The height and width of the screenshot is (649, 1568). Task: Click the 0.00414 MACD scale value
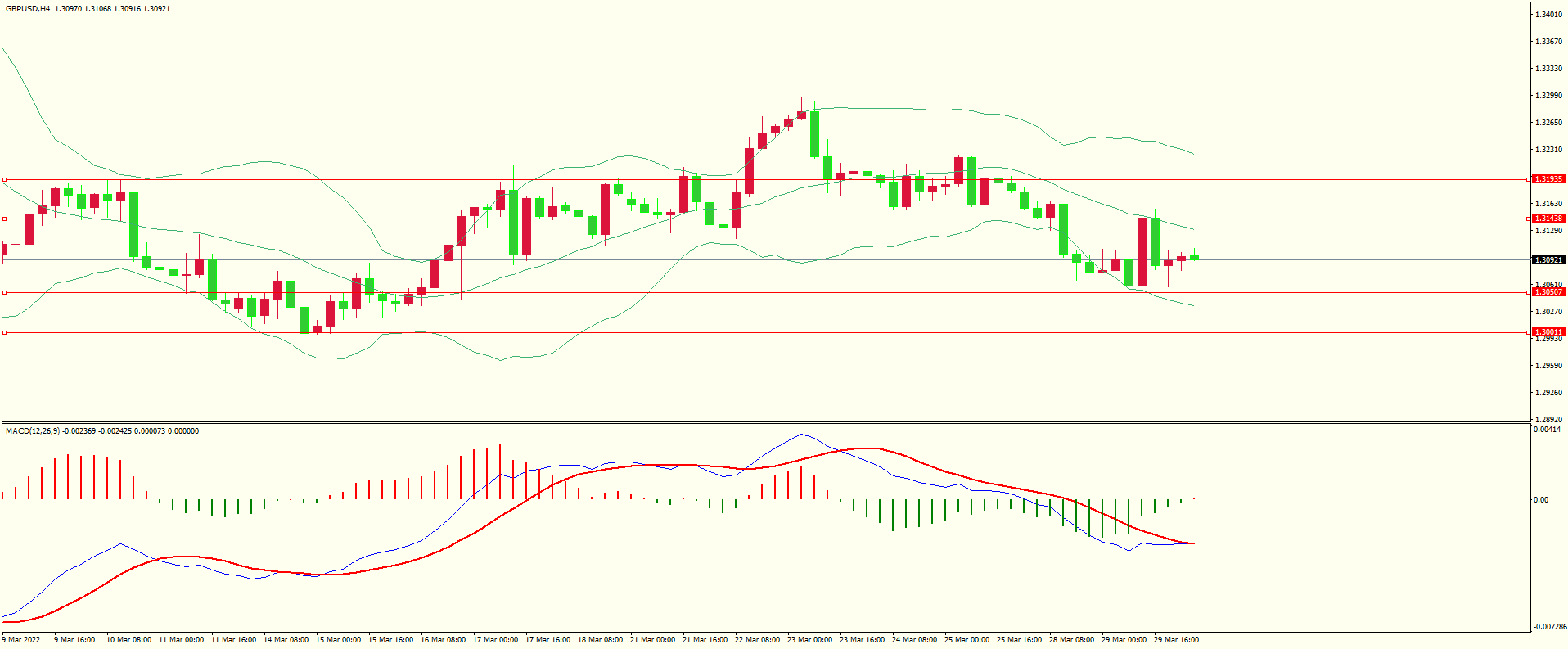tap(1547, 430)
